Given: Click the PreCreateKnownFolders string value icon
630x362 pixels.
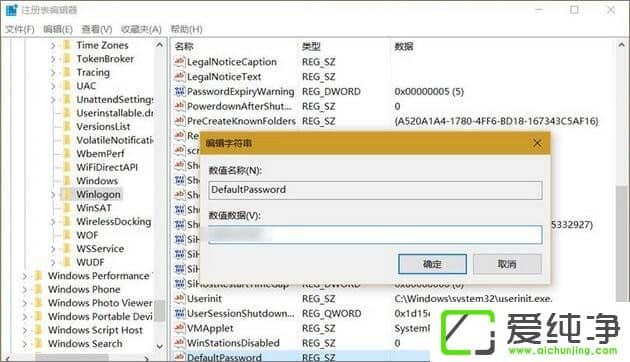Looking at the screenshot, I should click(180, 121).
